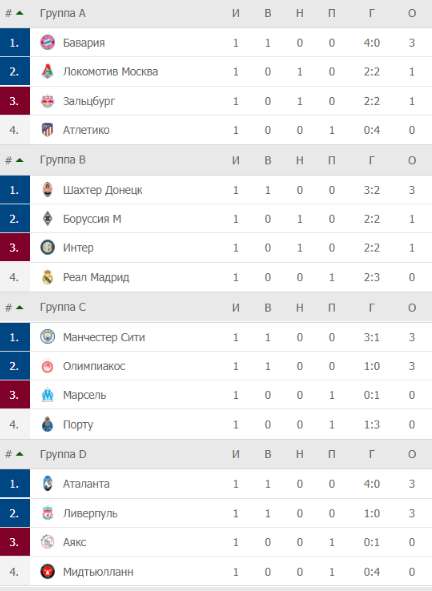The height and width of the screenshot is (591, 432).
Task: Toggle rank sort arrow in Группа B header
Action: 20,160
